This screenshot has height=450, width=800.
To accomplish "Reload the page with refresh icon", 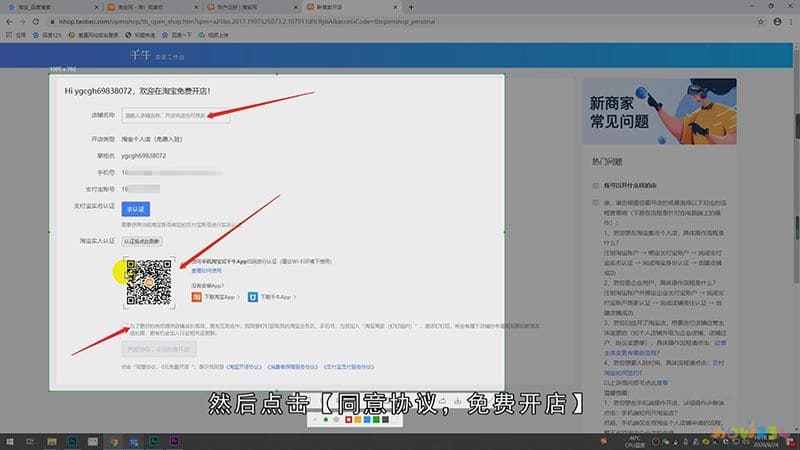I will tap(36, 21).
